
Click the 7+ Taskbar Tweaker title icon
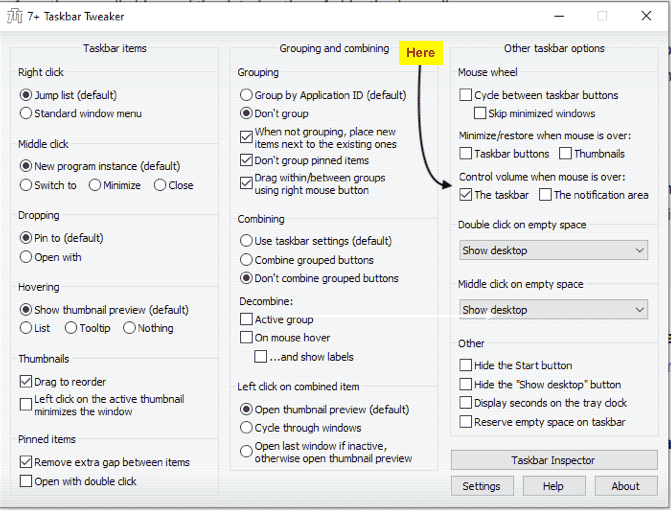17,16
